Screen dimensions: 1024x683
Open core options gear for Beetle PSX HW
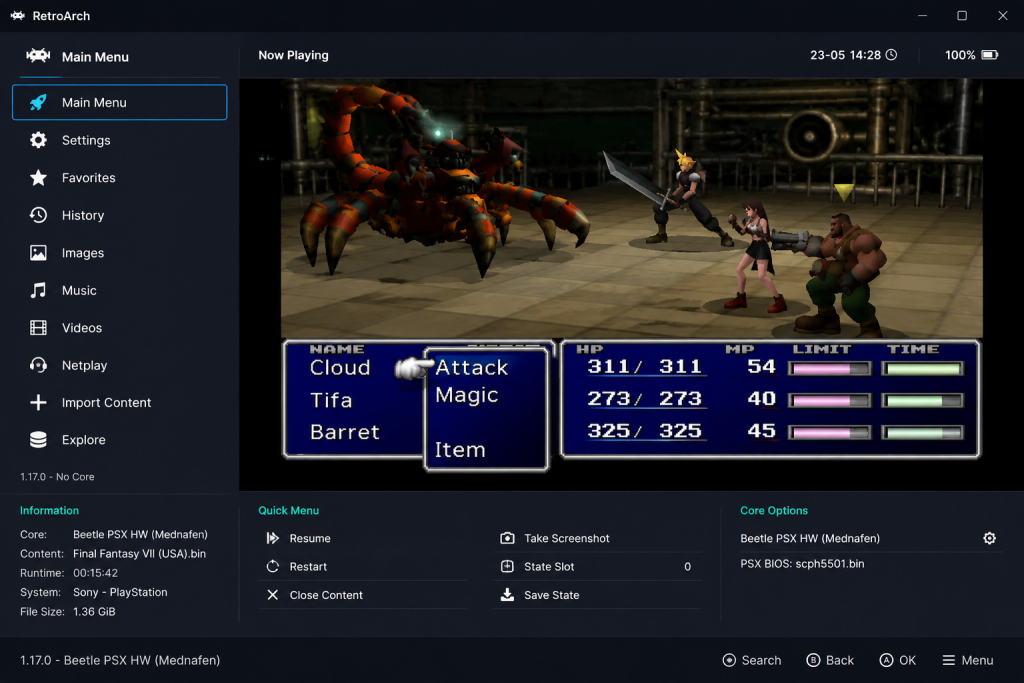tap(989, 538)
